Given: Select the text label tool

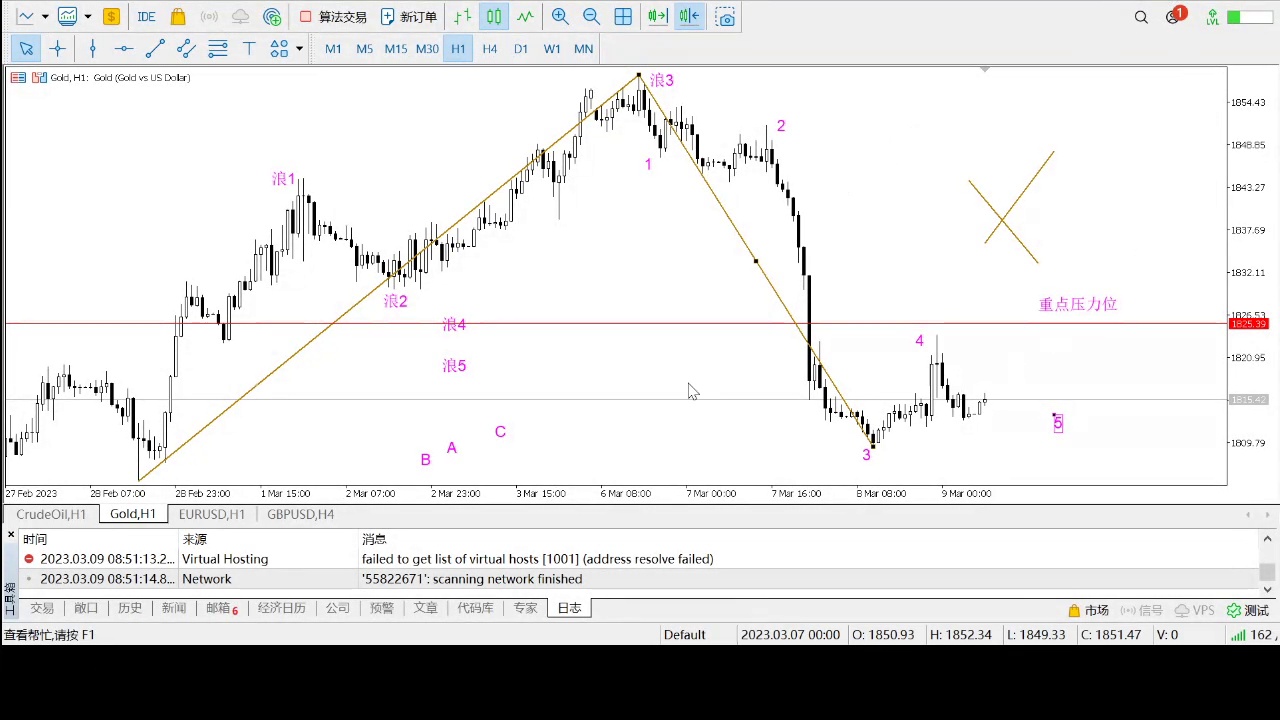Looking at the screenshot, I should point(249,48).
